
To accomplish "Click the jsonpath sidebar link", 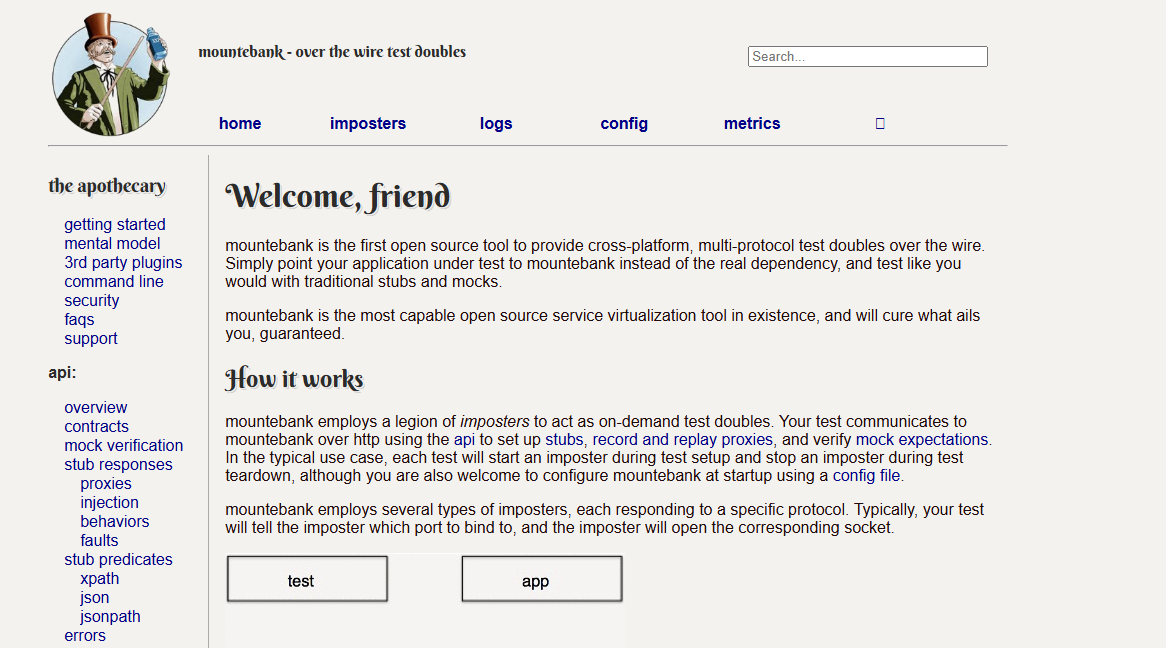I will pos(110,617).
